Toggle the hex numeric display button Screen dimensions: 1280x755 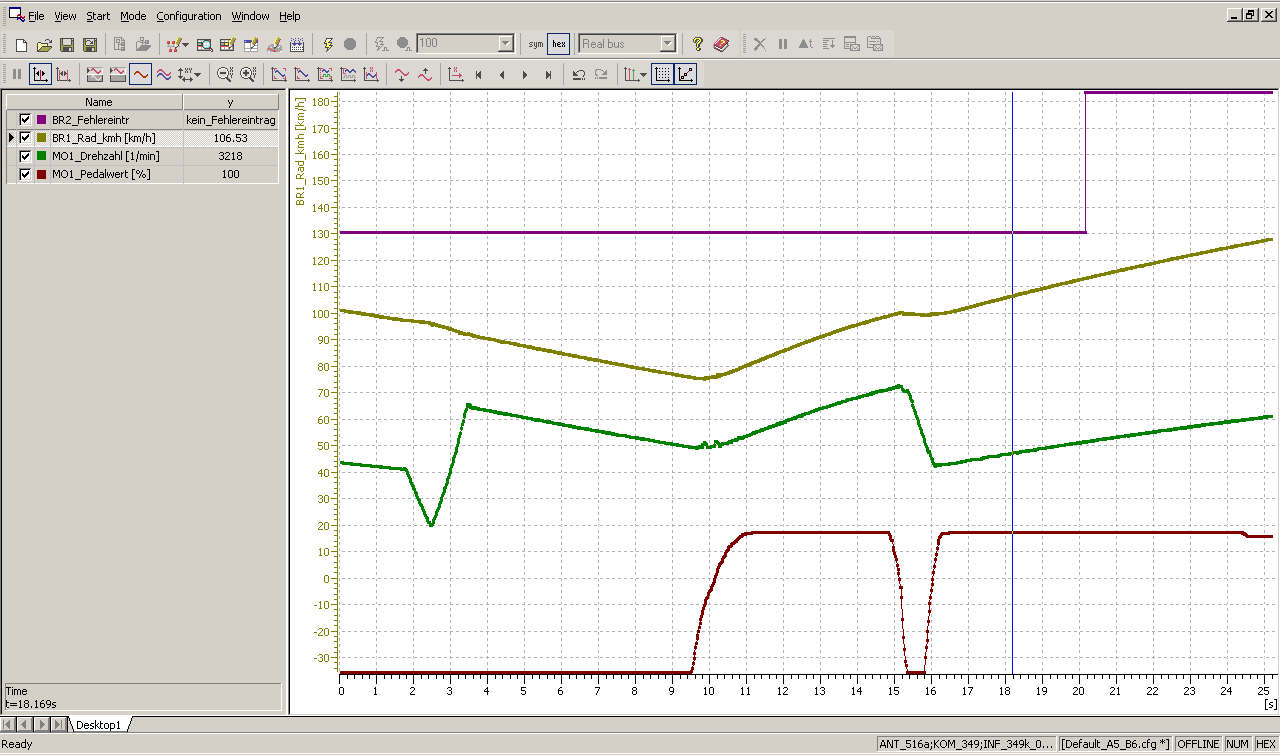[559, 44]
